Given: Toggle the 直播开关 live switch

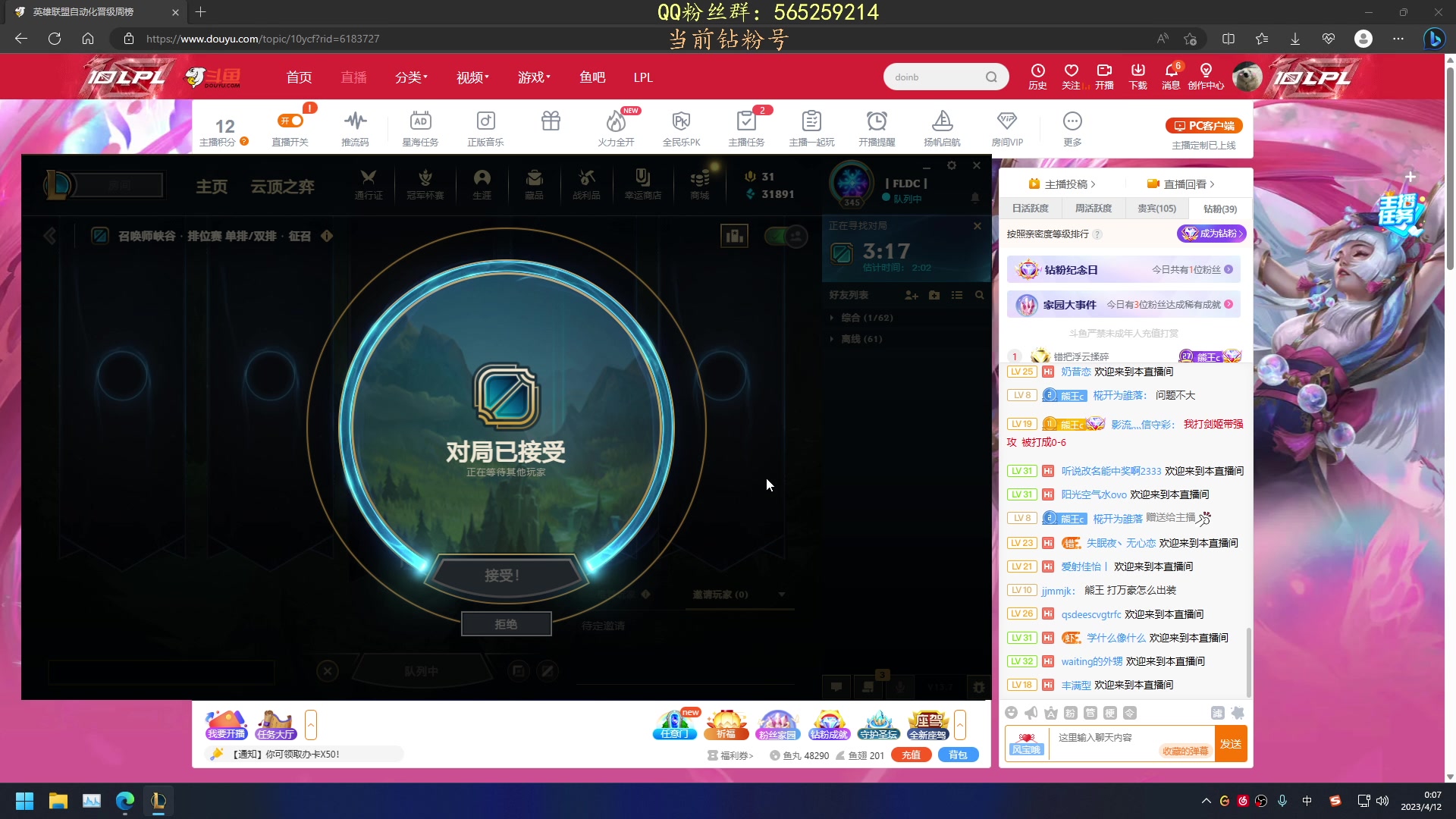Looking at the screenshot, I should tap(290, 121).
